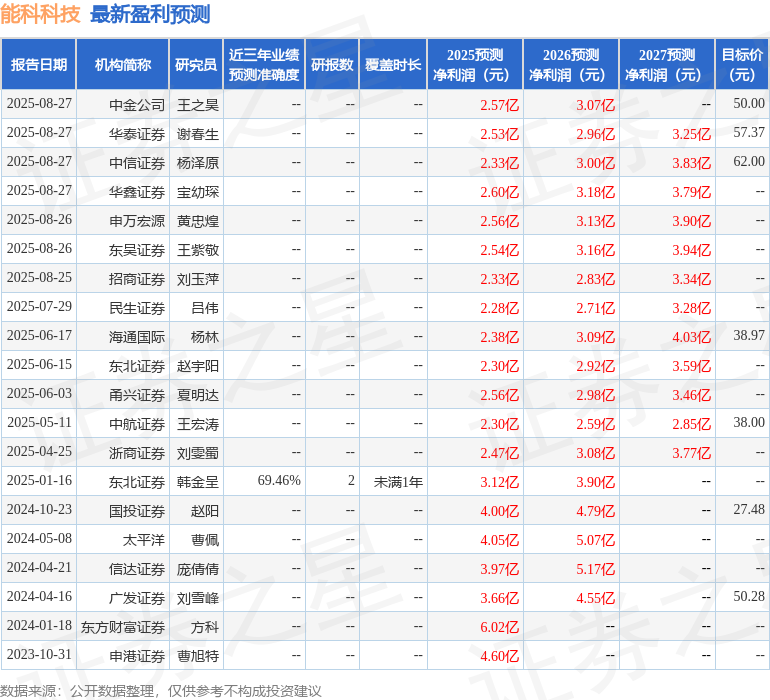Image resolution: width=770 pixels, height=700 pixels.
Task: Select the 东方财富证券 institution cell
Action: pyautogui.click(x=123, y=627)
